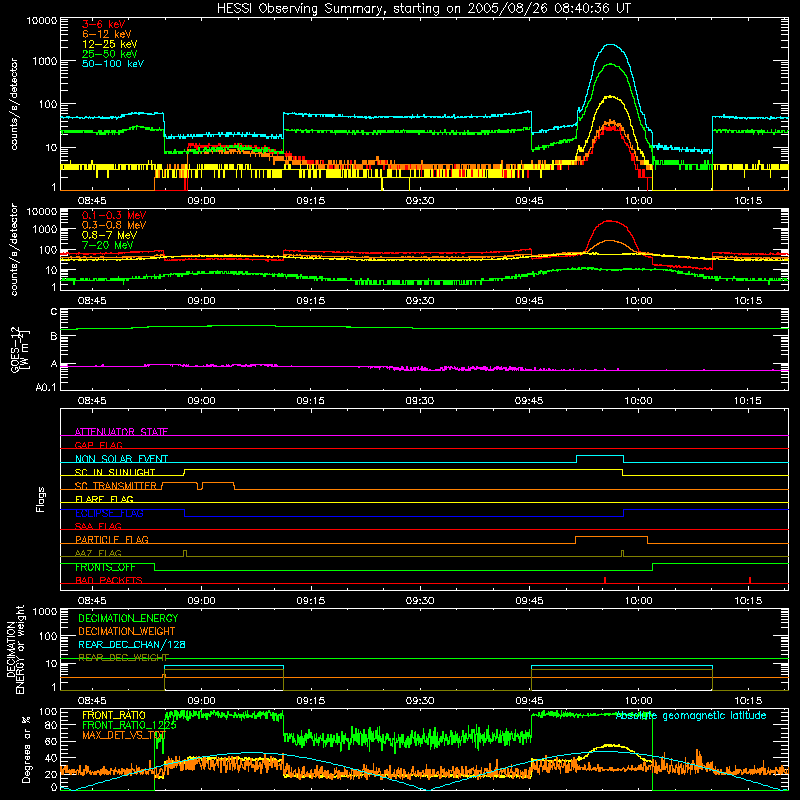
Task: Click the NON_SOLAR_EVENT flag label
Action: [x=121, y=459]
